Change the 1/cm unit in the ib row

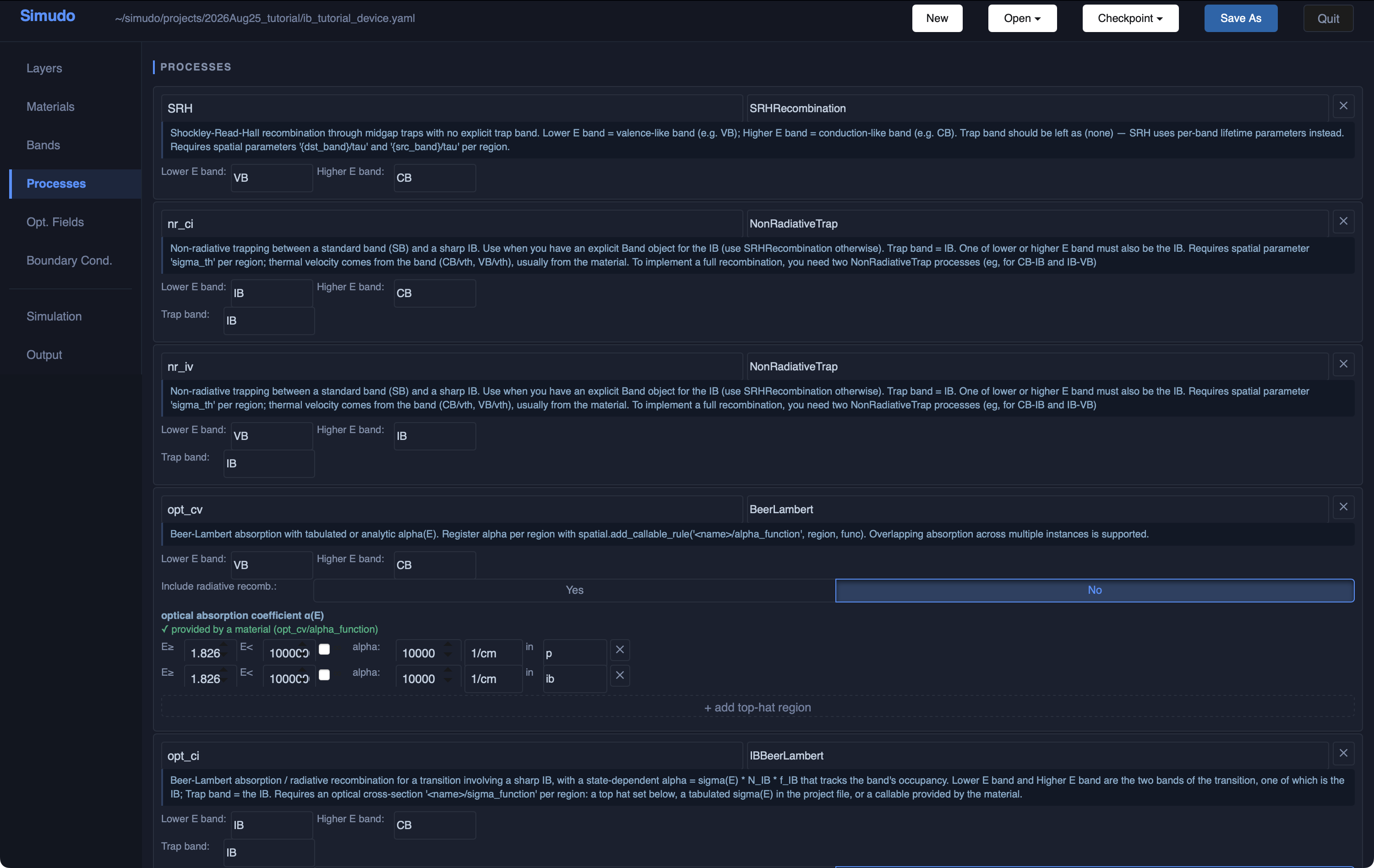[x=493, y=678]
